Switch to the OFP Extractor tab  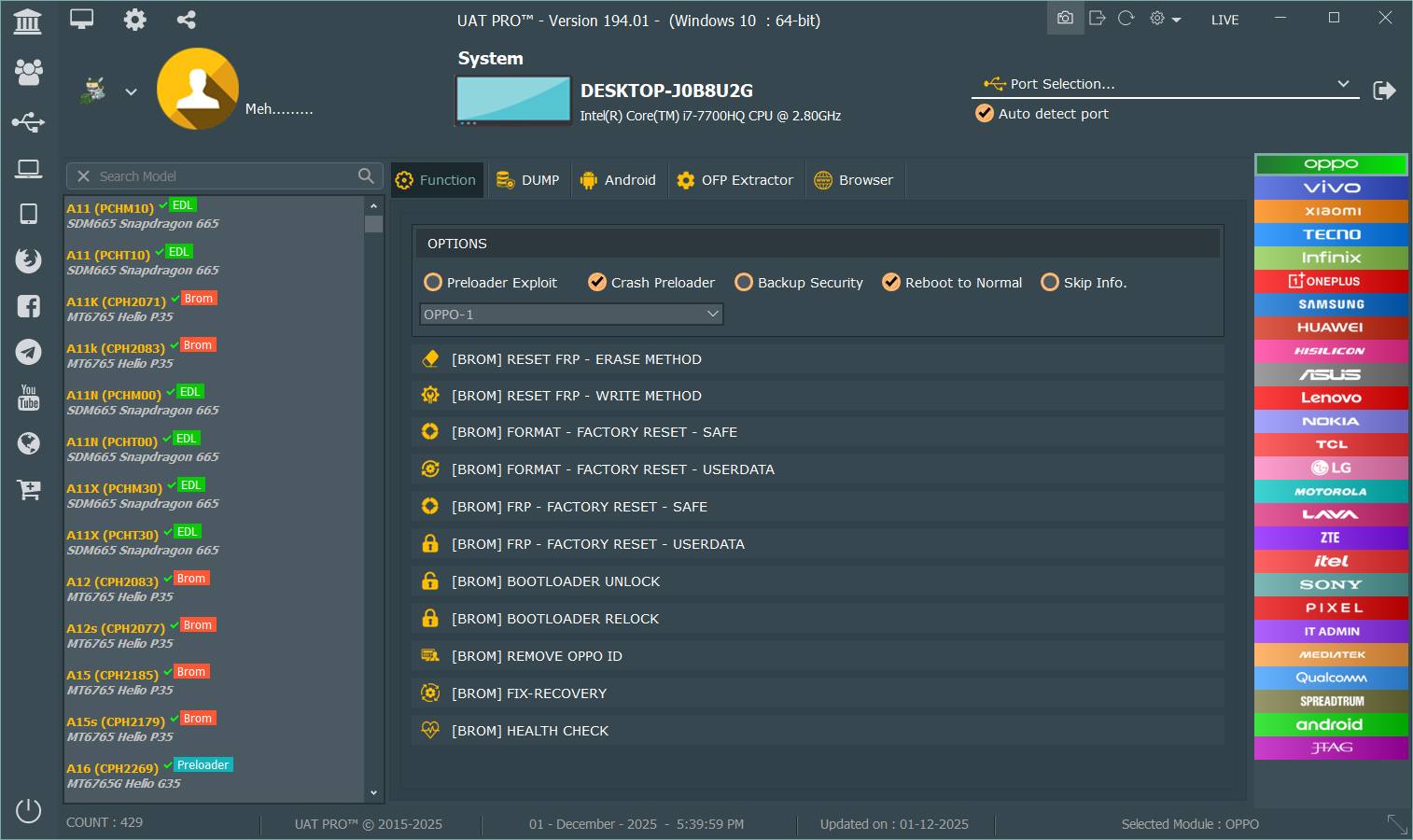tap(735, 180)
